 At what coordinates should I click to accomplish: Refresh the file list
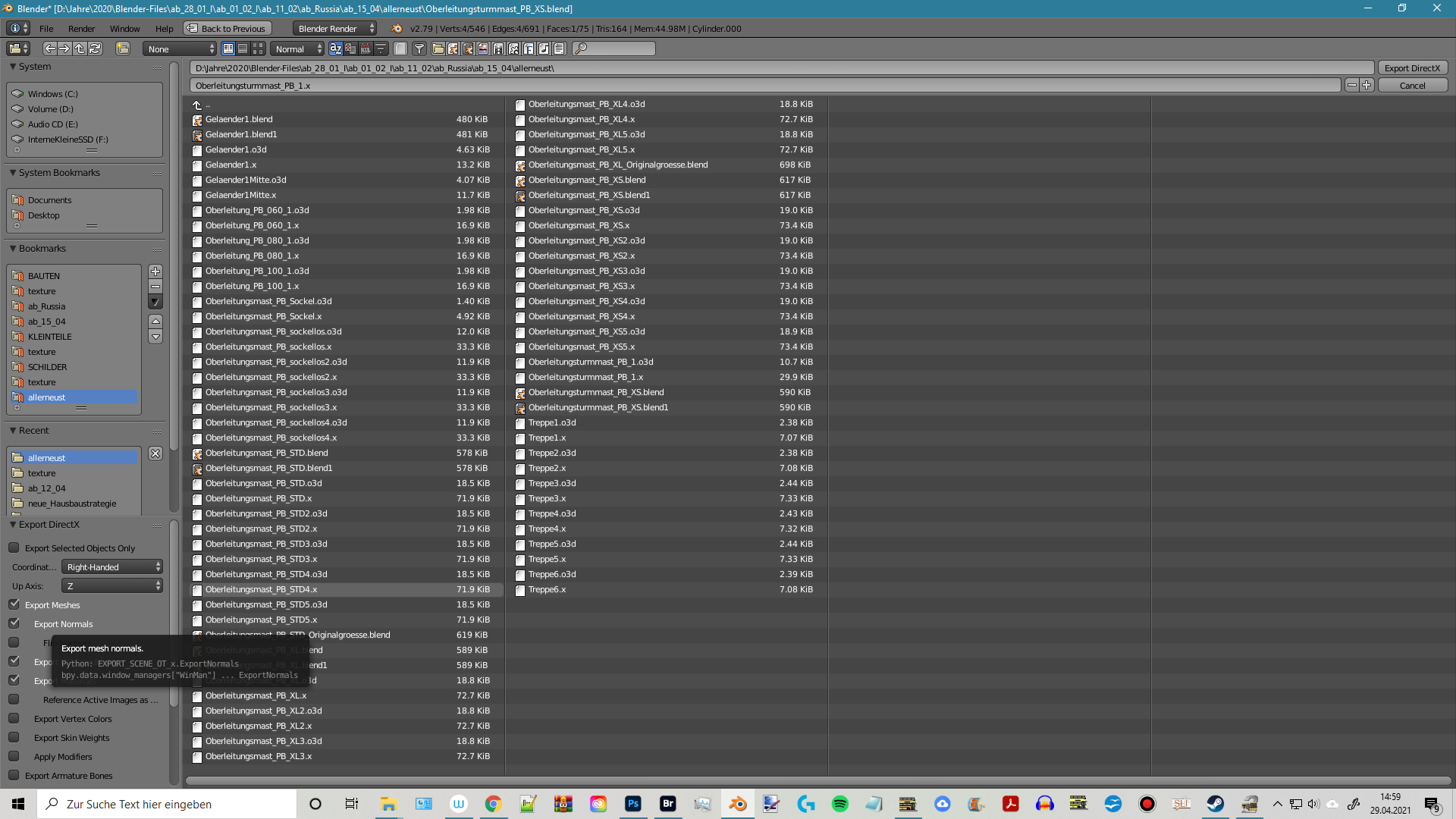(x=95, y=49)
